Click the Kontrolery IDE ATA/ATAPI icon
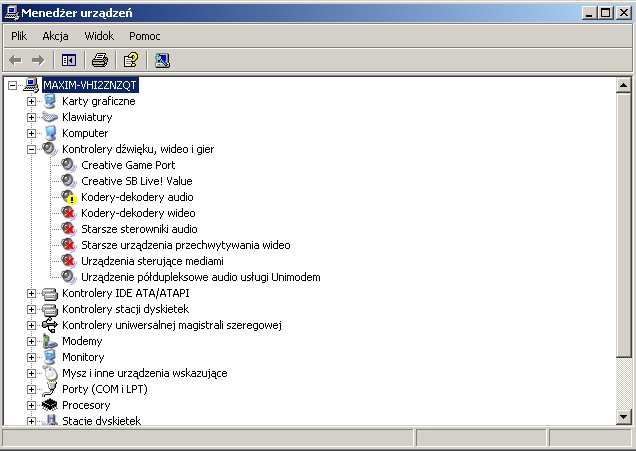 tap(49, 293)
